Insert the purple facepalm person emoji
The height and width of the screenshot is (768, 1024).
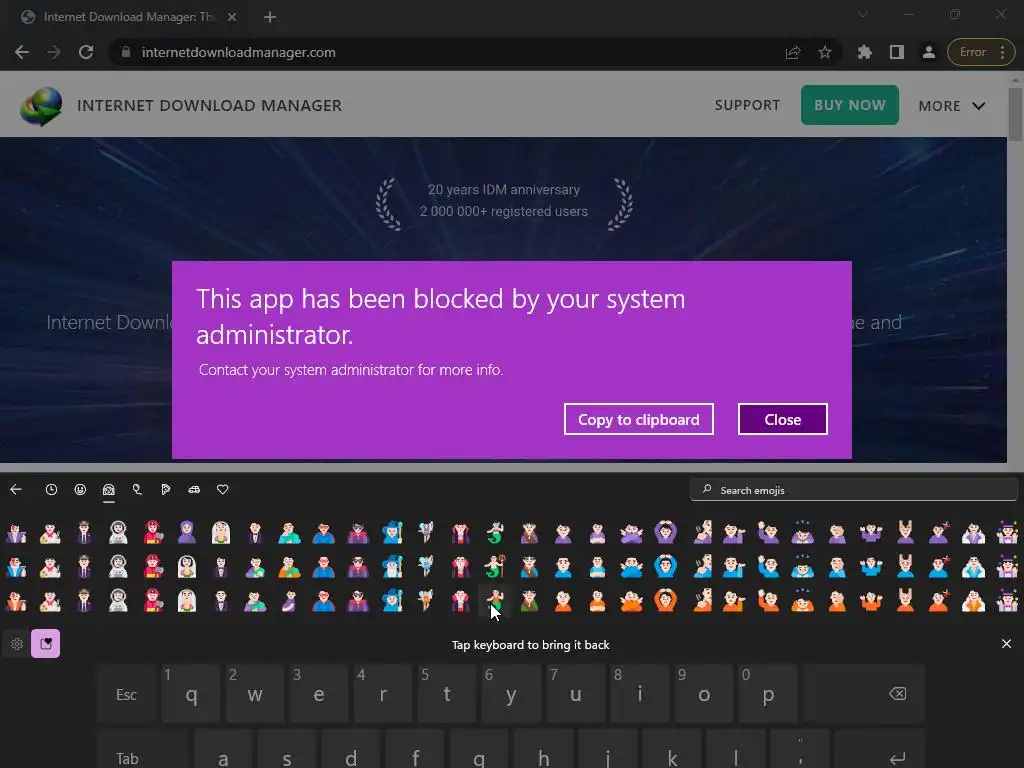click(x=837, y=532)
